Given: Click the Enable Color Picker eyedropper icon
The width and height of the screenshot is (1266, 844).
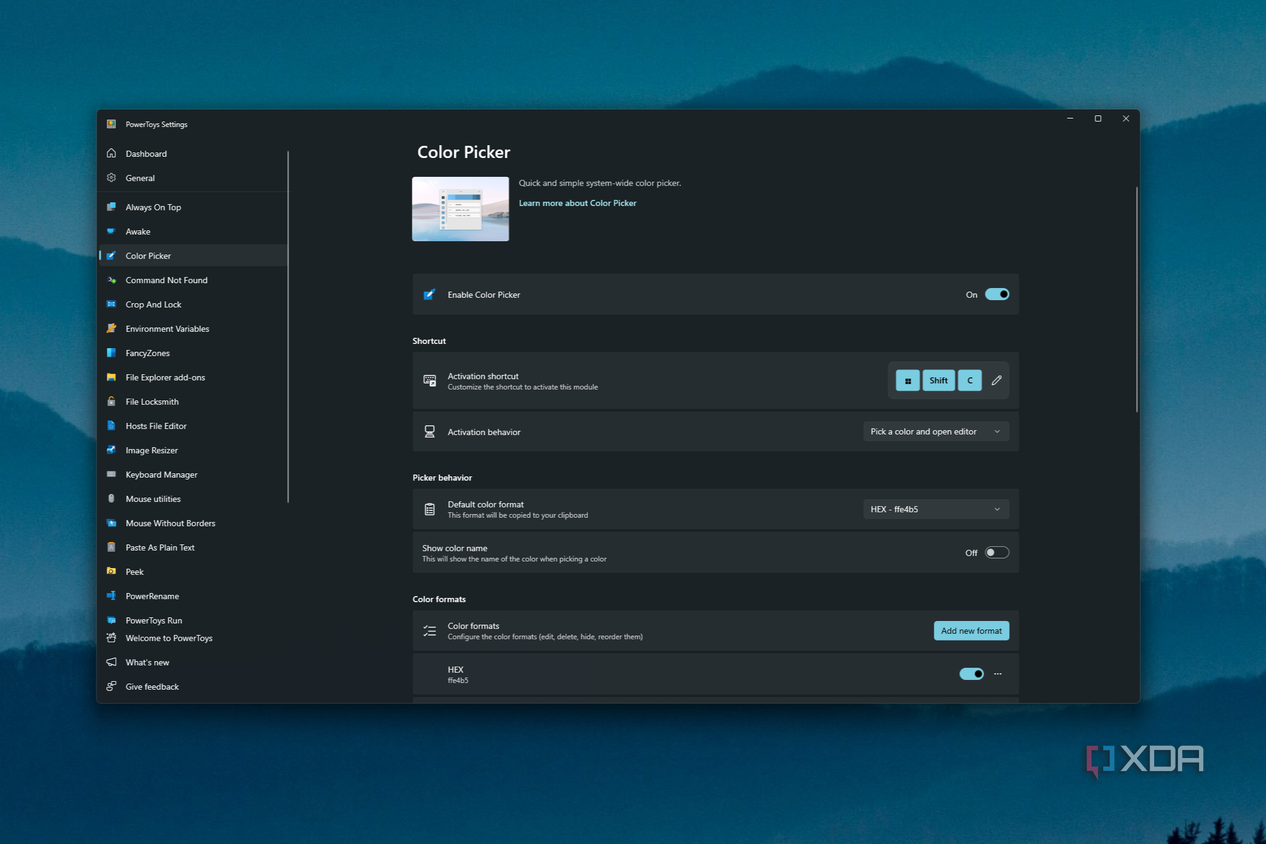Looking at the screenshot, I should point(430,295).
